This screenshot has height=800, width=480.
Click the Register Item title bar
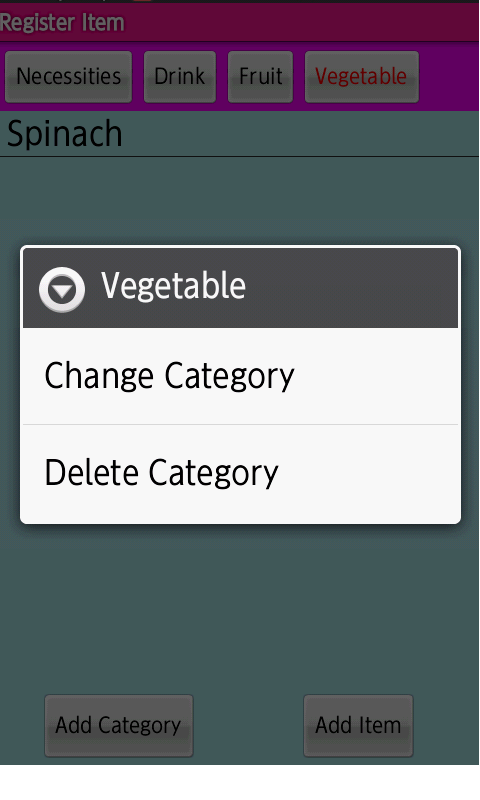point(239,22)
